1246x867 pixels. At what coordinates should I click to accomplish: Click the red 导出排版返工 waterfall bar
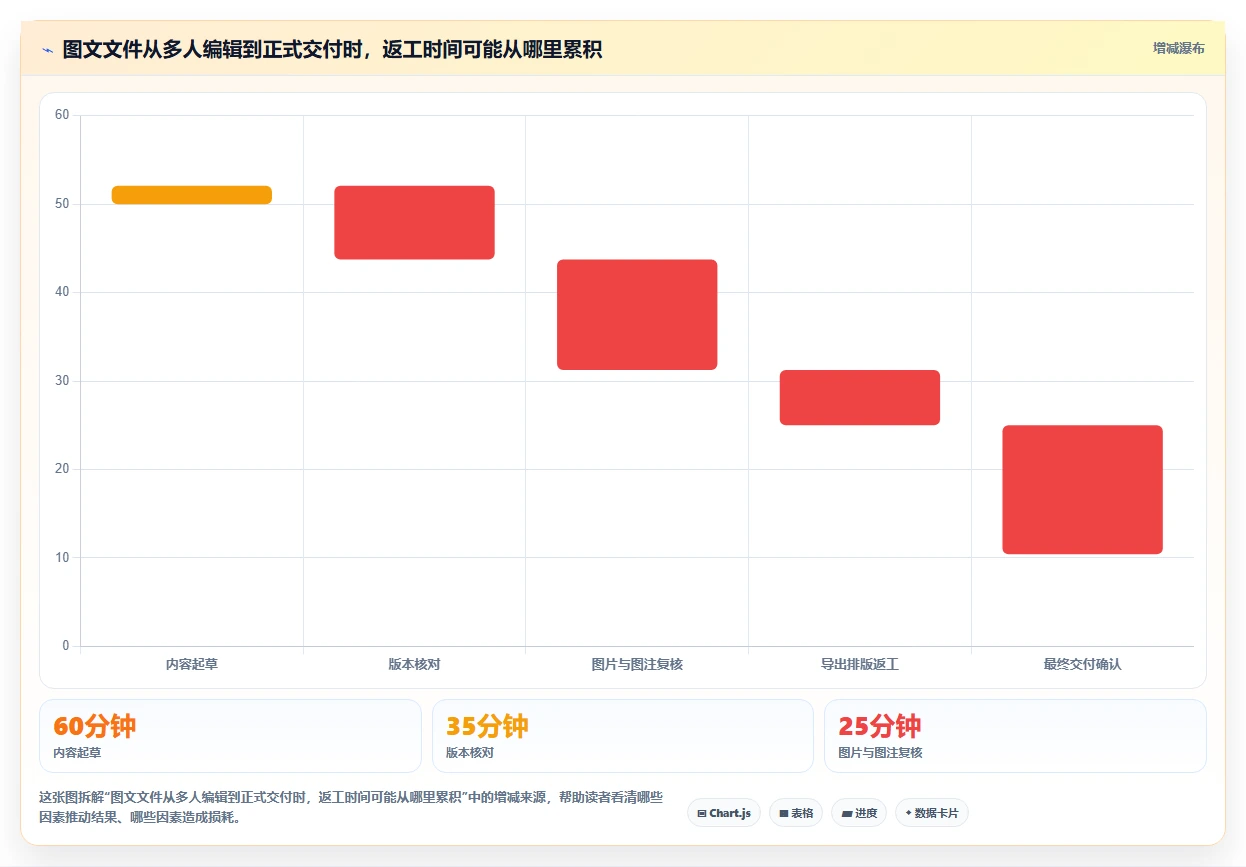860,398
